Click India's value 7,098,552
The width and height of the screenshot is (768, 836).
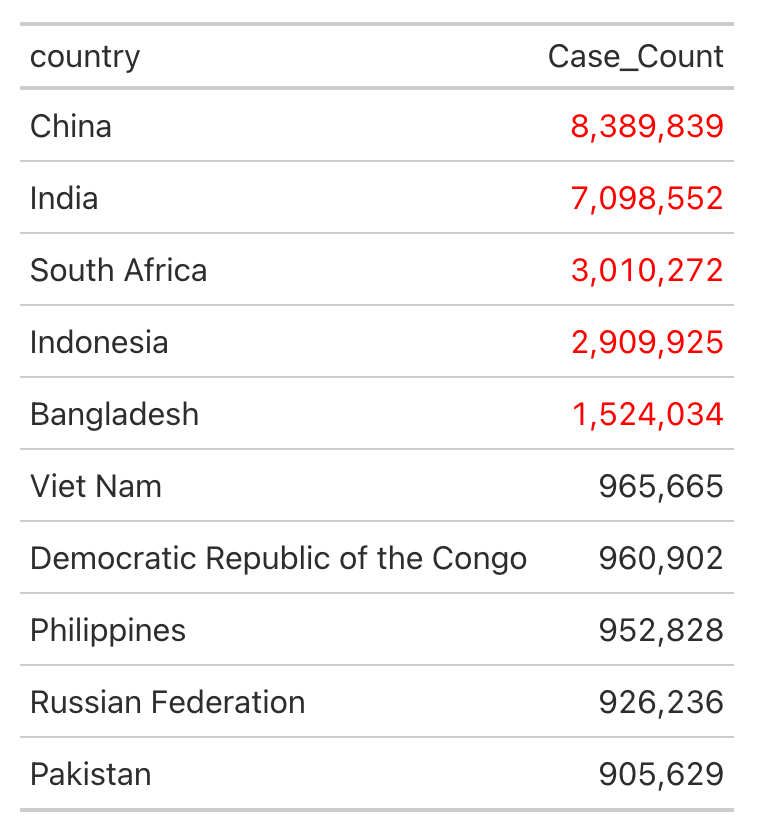[647, 198]
